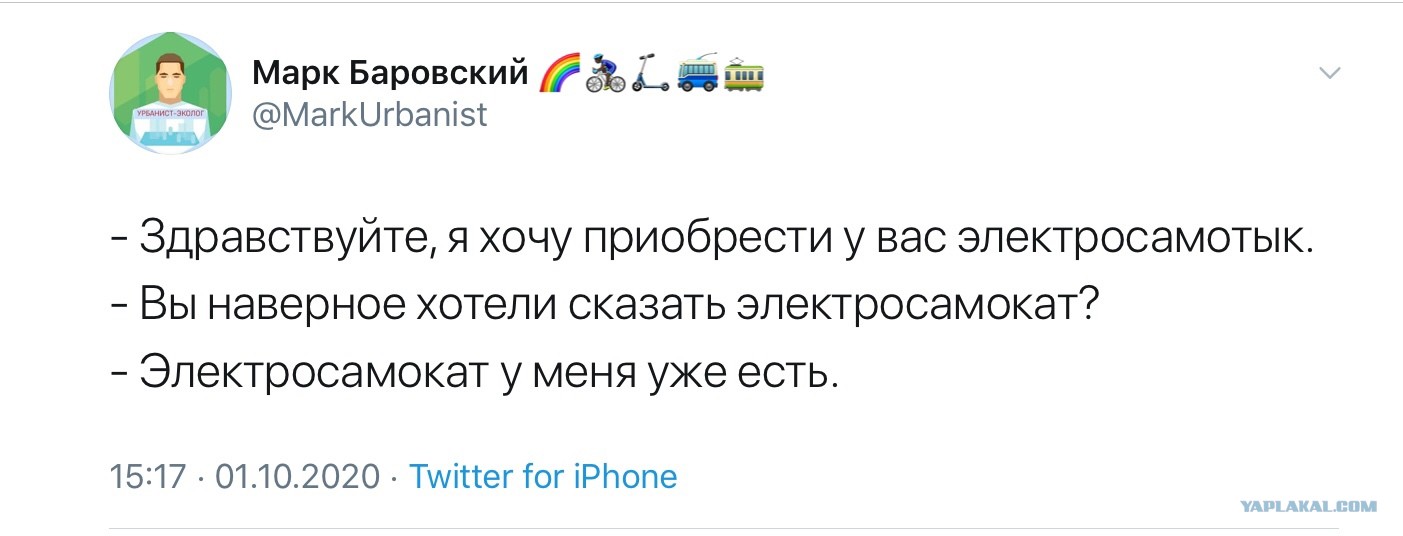
Task: Click the 15:17 timestamp
Action: point(149,476)
